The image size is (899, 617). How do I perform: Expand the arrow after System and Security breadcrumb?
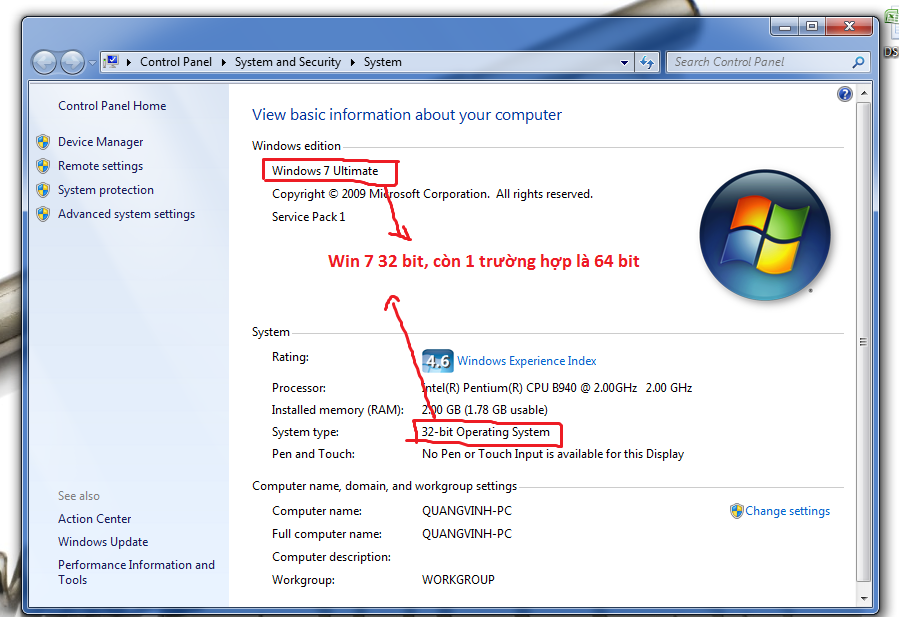(x=352, y=62)
